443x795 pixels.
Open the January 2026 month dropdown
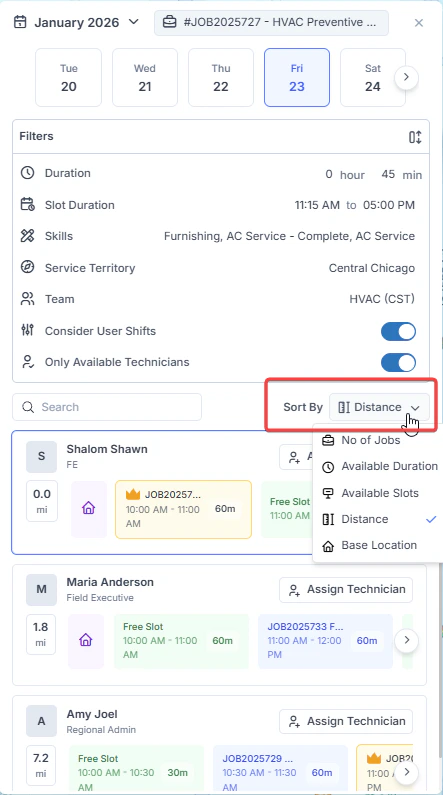click(x=133, y=22)
